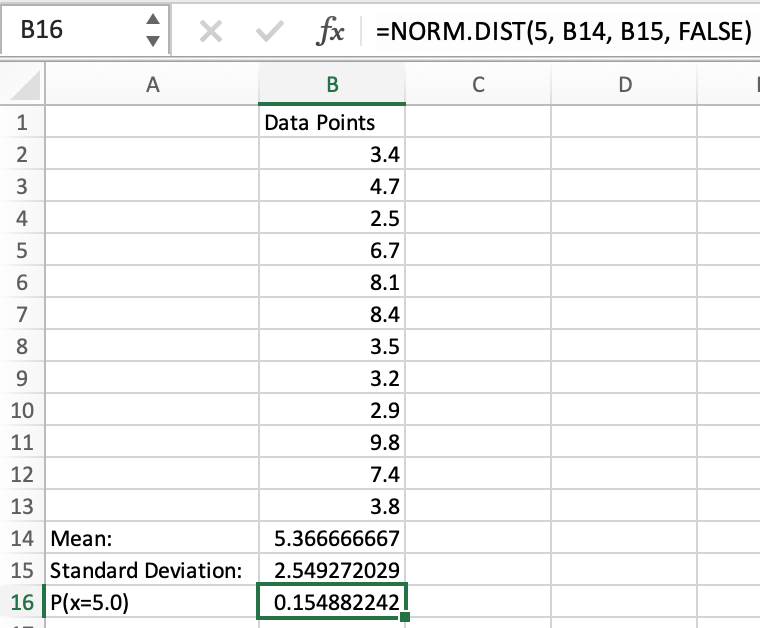
Task: Select row 16 header
Action: [22, 603]
